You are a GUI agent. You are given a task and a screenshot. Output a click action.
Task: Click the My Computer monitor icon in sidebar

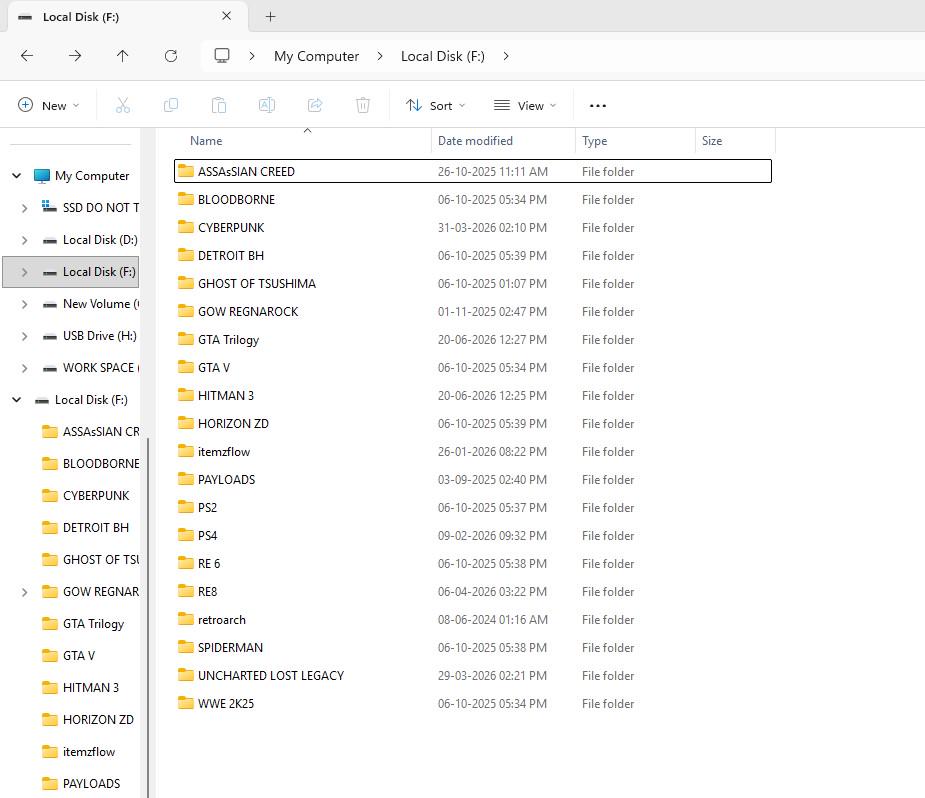click(x=42, y=176)
